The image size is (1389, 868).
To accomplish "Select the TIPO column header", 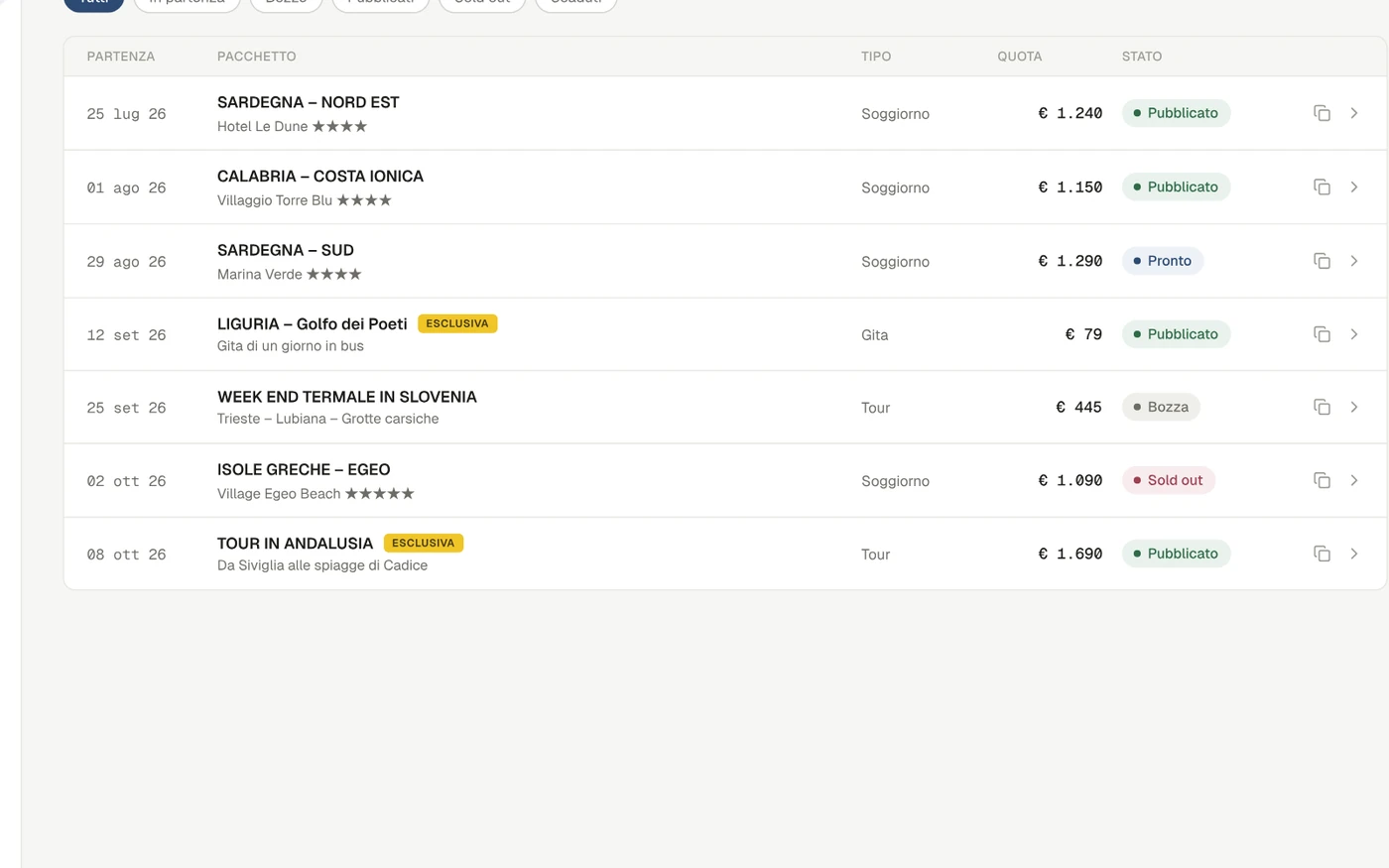I will (x=876, y=57).
